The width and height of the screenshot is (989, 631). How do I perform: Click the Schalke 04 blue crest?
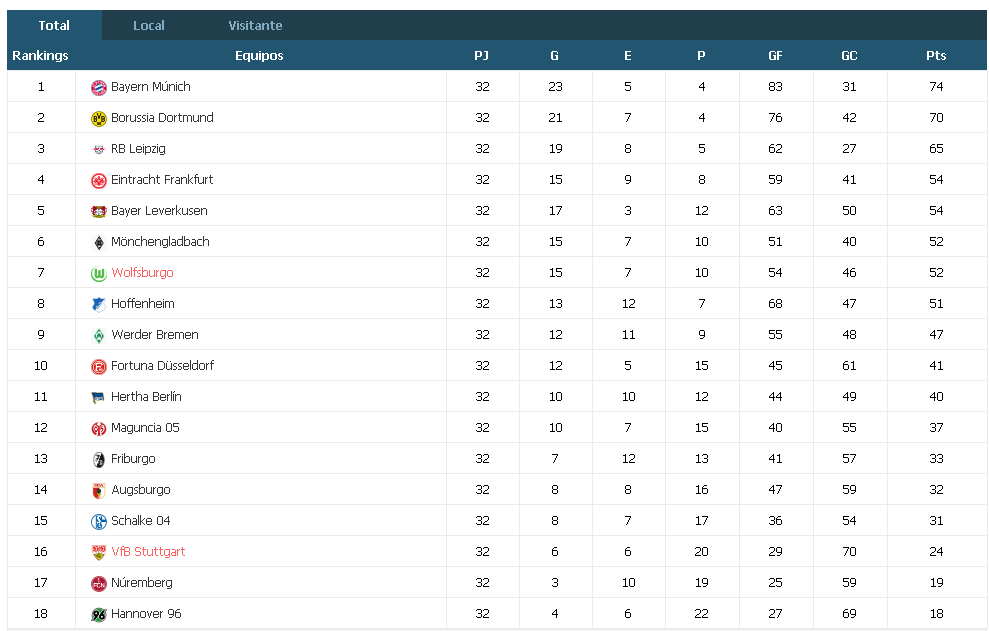coord(98,521)
